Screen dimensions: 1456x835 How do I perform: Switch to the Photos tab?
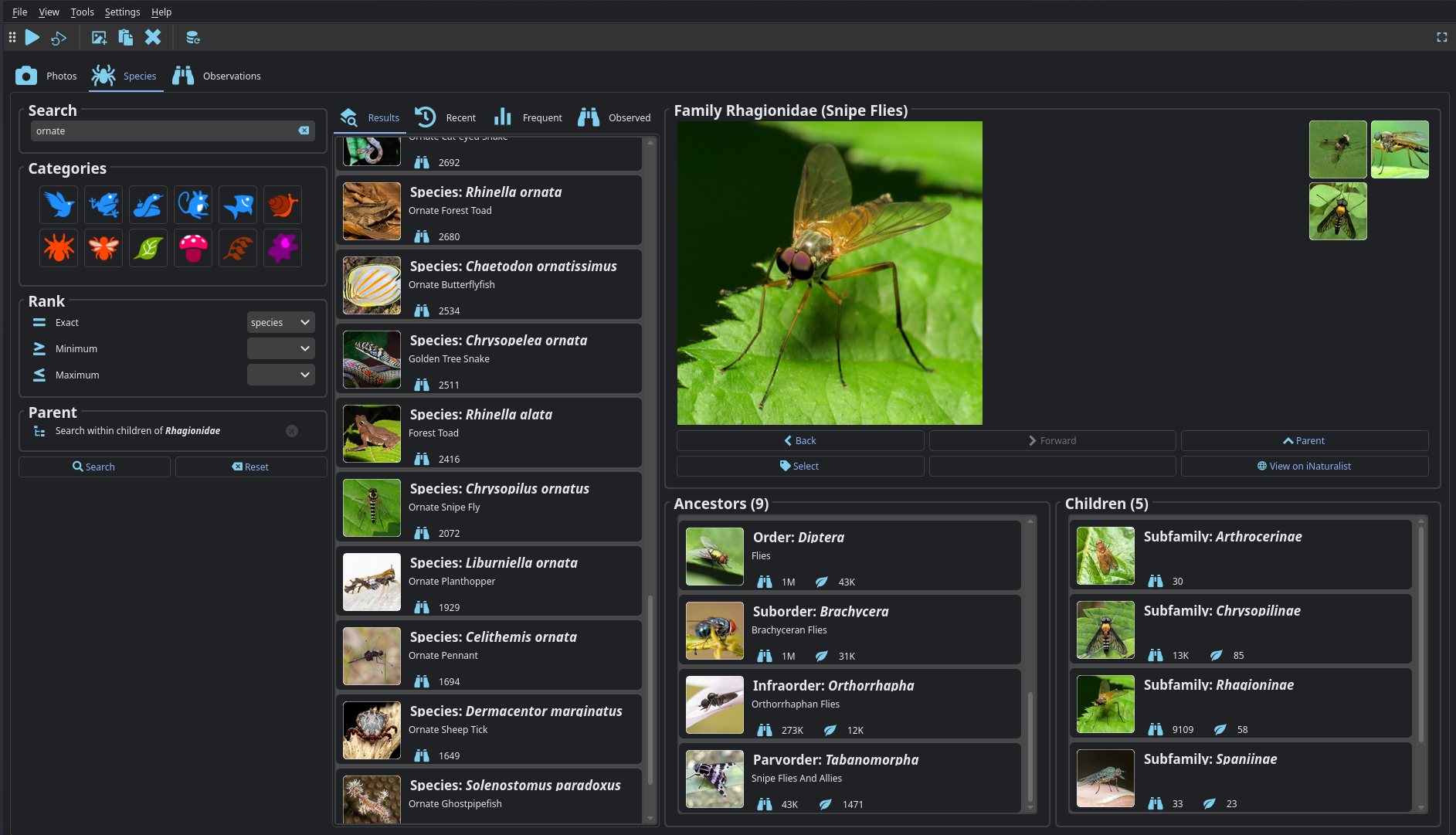point(46,76)
